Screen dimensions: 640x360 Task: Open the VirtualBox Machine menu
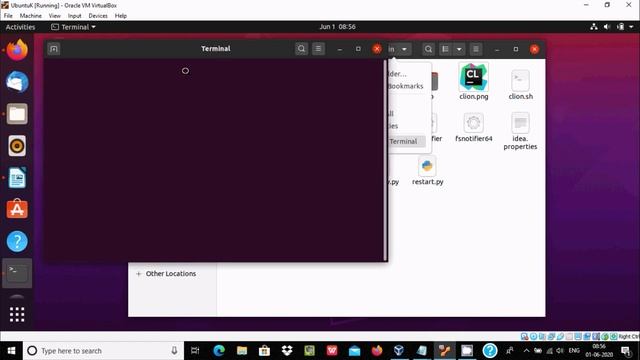(31, 16)
